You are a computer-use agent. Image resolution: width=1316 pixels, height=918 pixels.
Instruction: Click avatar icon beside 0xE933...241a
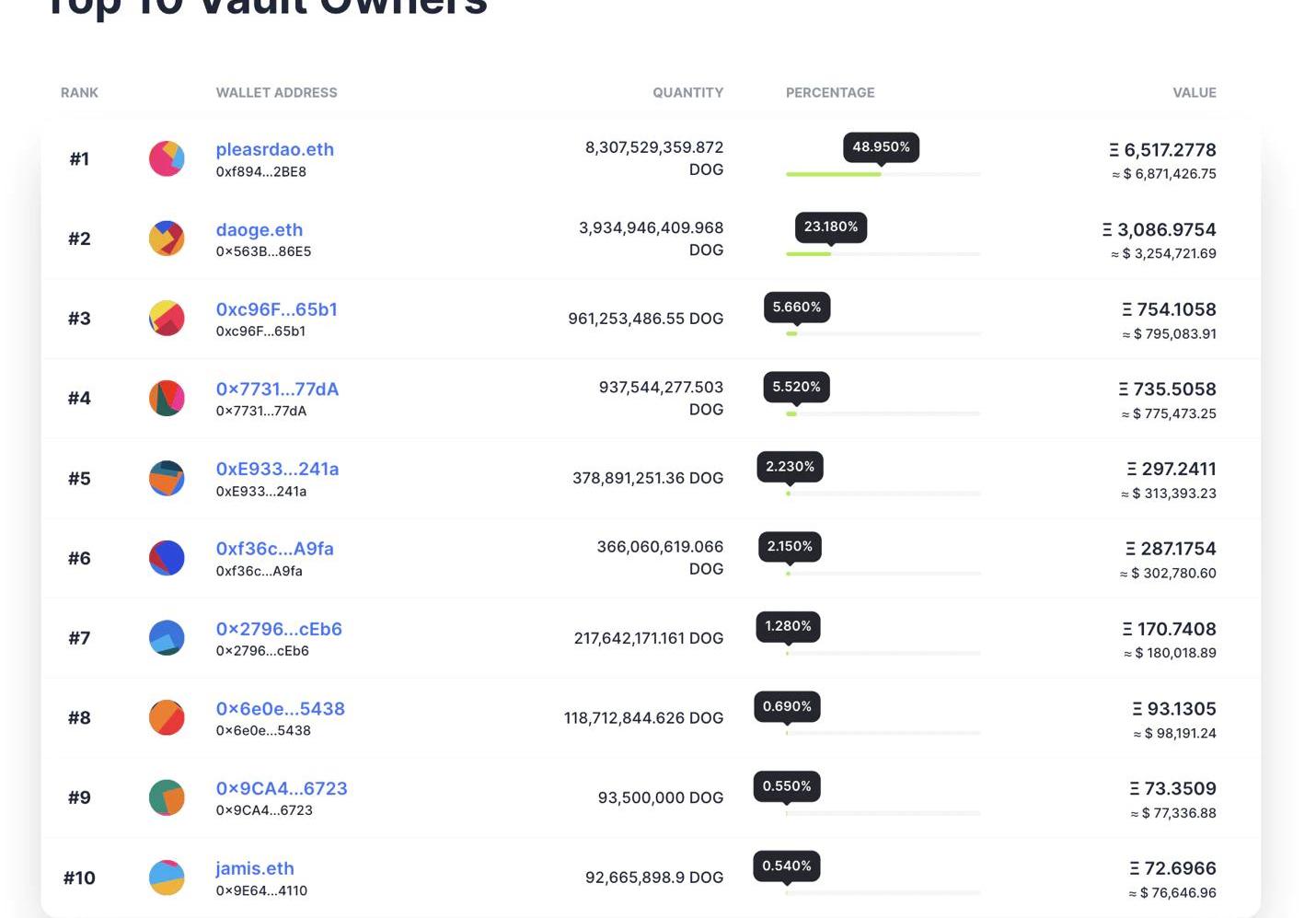pyautogui.click(x=167, y=478)
